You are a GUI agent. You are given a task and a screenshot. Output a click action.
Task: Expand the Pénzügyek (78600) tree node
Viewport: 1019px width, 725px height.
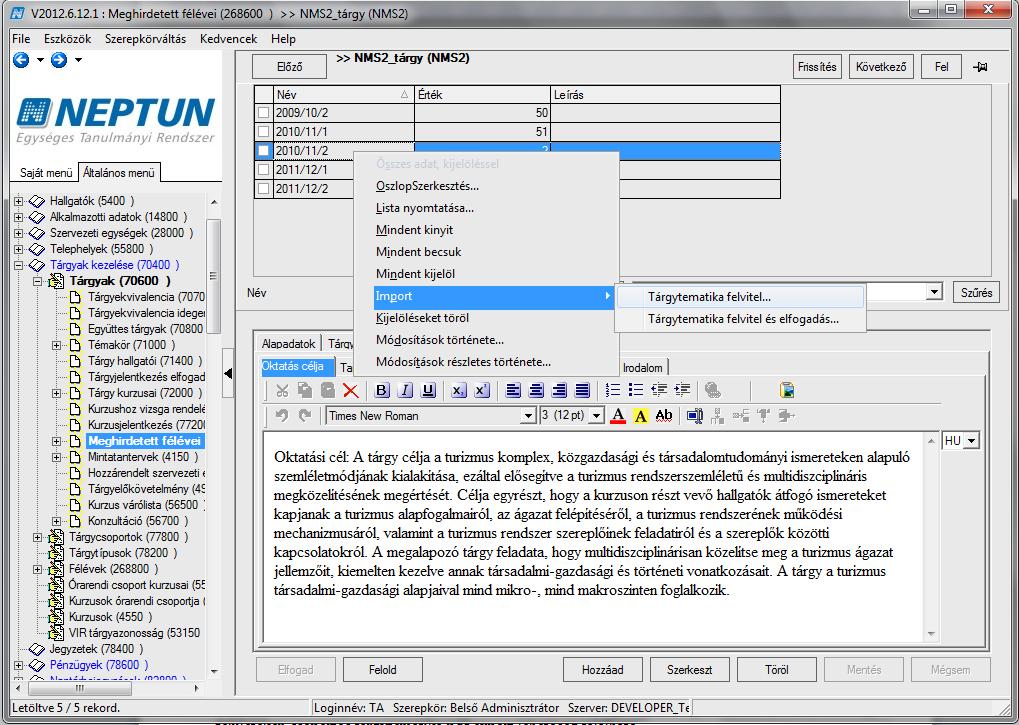19,665
